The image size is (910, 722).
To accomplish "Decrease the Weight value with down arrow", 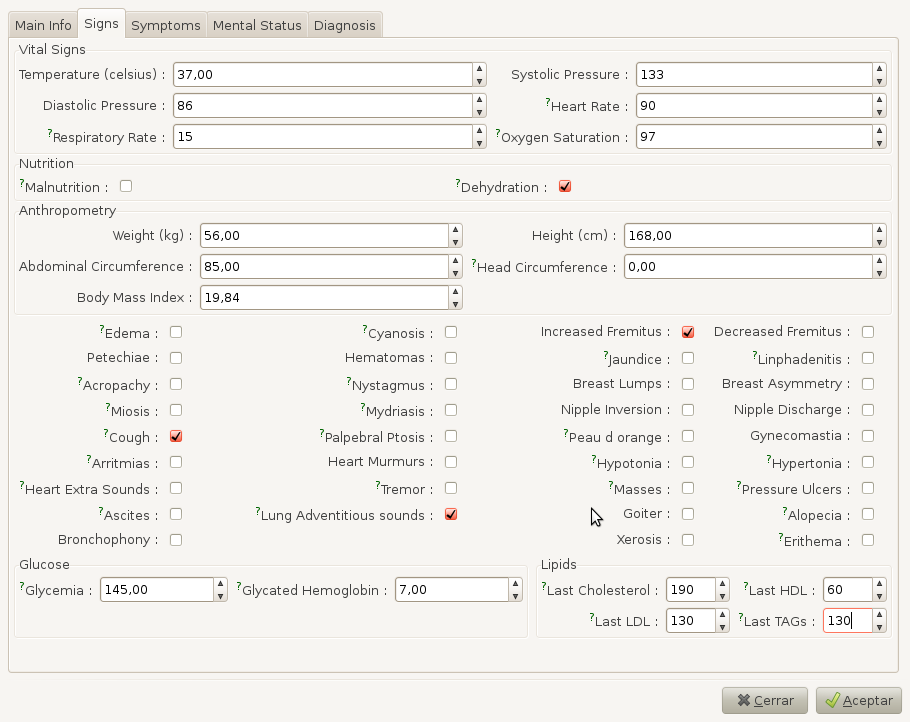I will (x=455, y=242).
